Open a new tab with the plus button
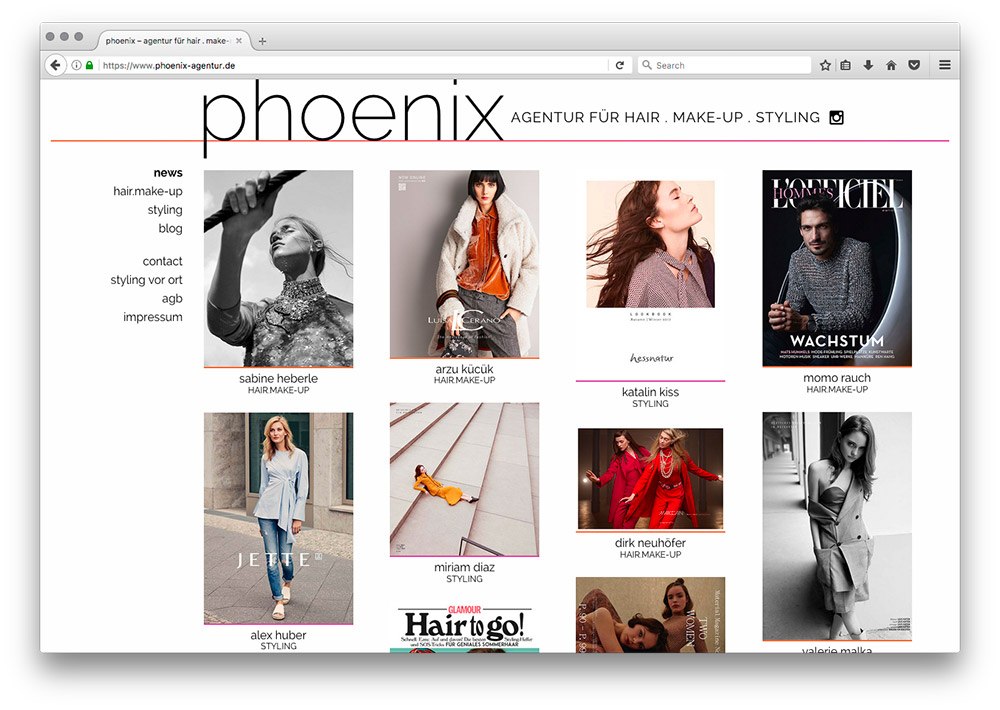Image resolution: width=1000 pixels, height=710 pixels. (x=262, y=41)
